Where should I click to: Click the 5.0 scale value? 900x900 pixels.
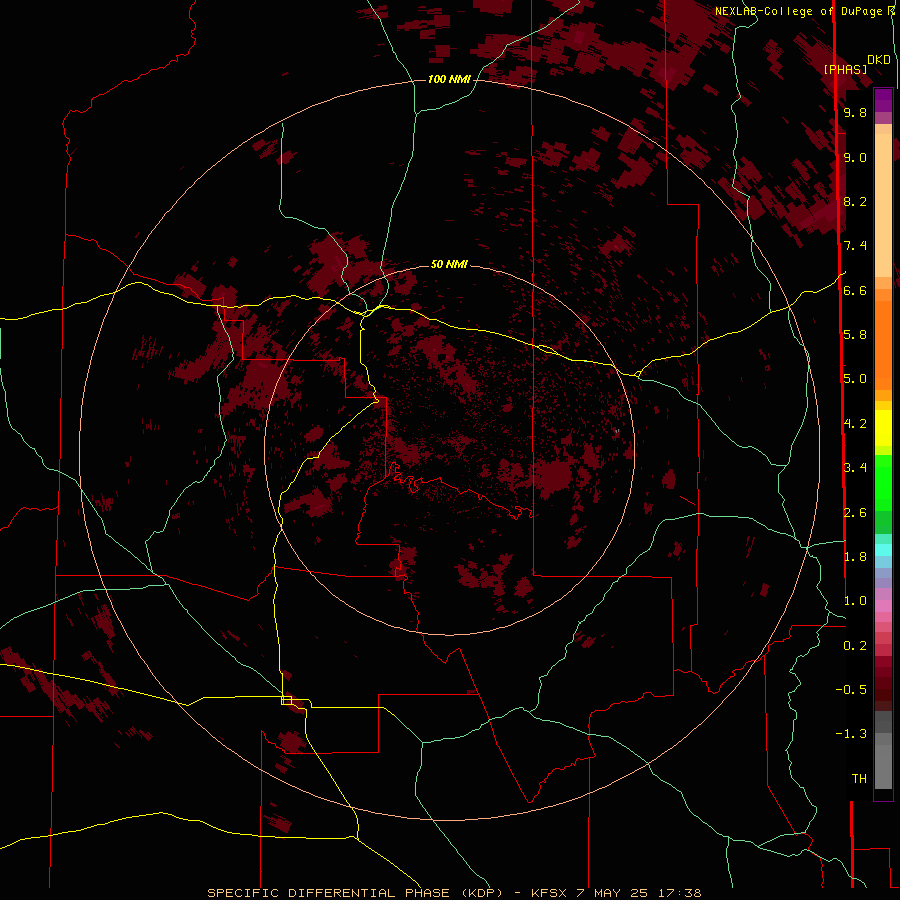point(855,379)
